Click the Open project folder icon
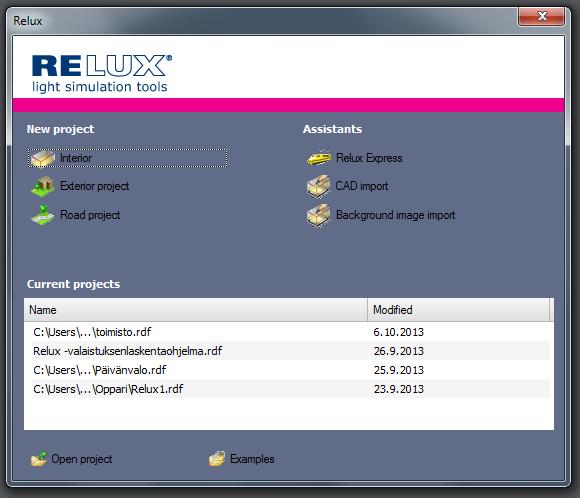The image size is (580, 498). [x=39, y=459]
